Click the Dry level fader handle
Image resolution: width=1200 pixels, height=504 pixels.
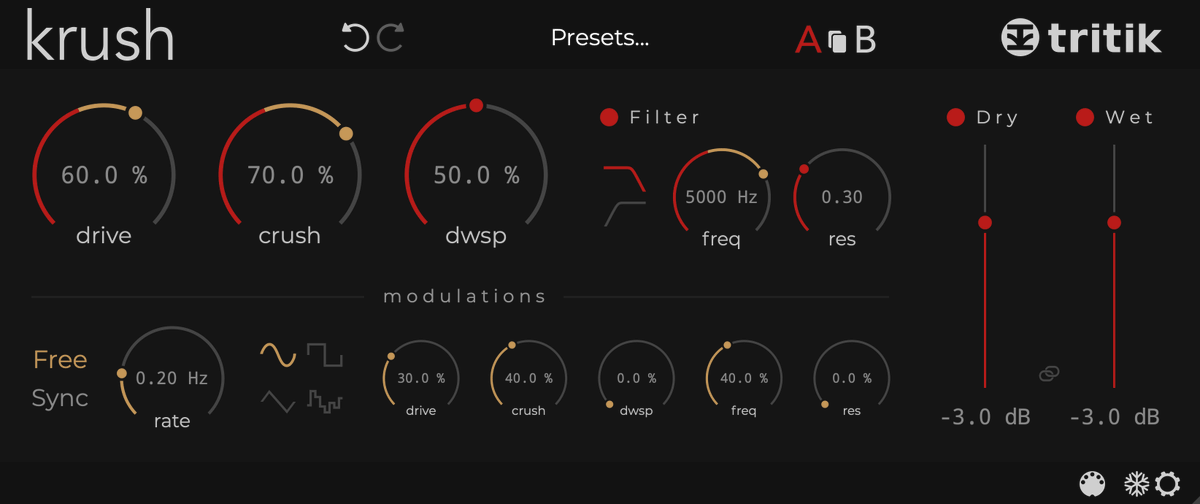(x=985, y=222)
